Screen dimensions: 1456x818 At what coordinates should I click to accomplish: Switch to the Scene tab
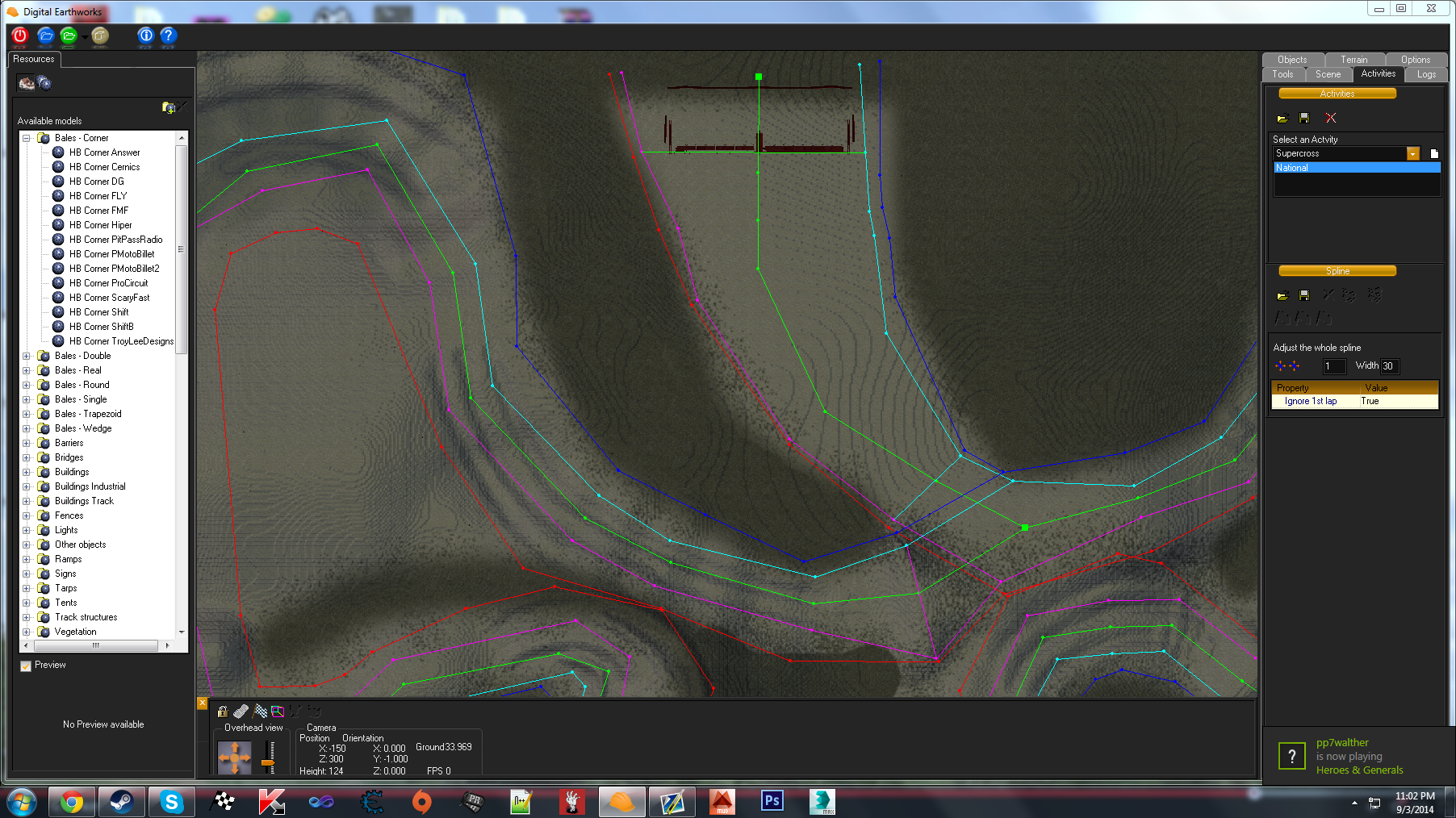click(x=1328, y=74)
